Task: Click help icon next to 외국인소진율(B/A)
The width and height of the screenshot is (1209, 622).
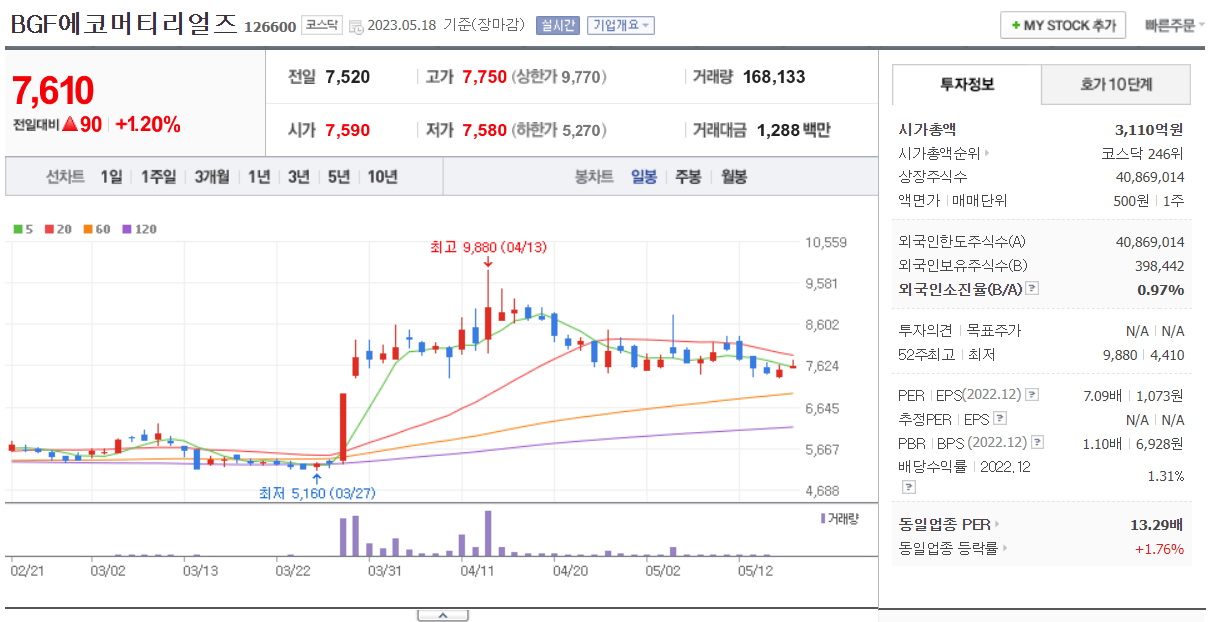Action: [1032, 289]
